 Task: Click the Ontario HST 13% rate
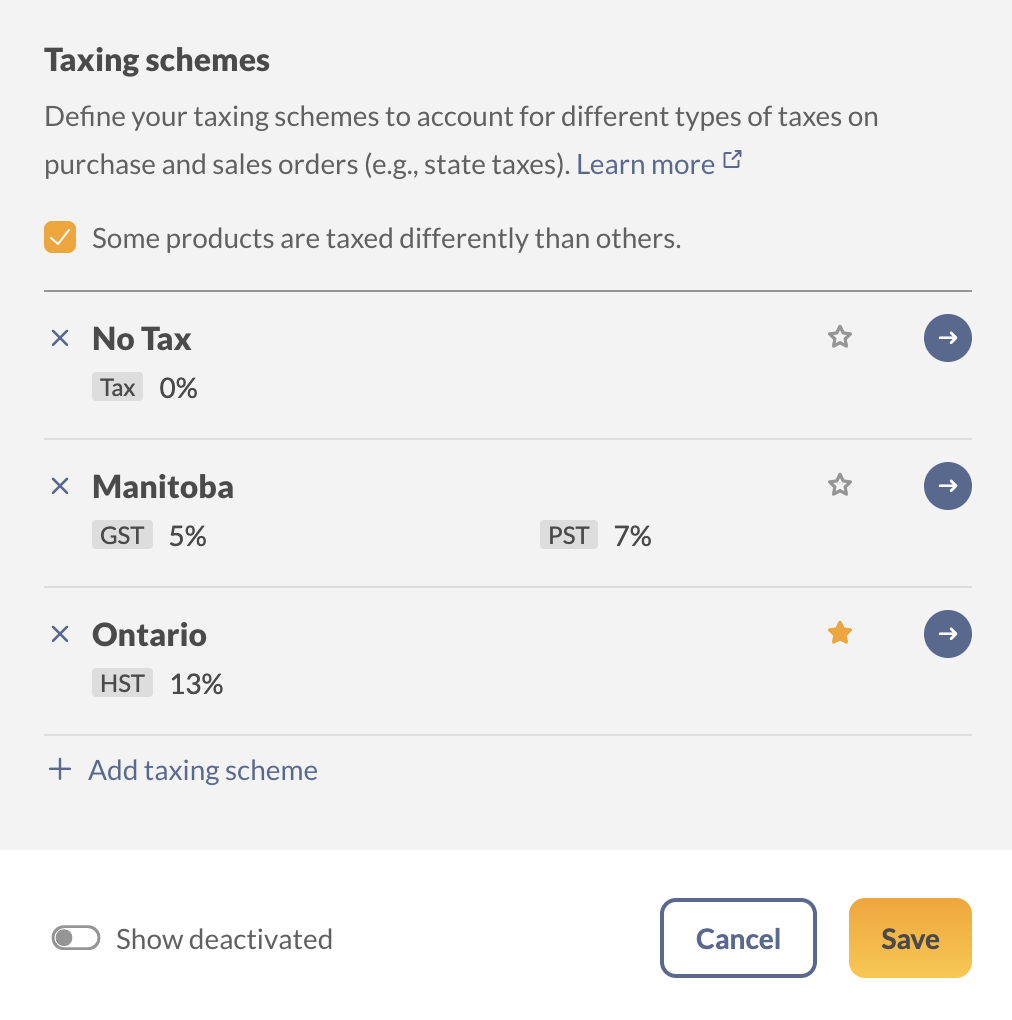tap(196, 684)
